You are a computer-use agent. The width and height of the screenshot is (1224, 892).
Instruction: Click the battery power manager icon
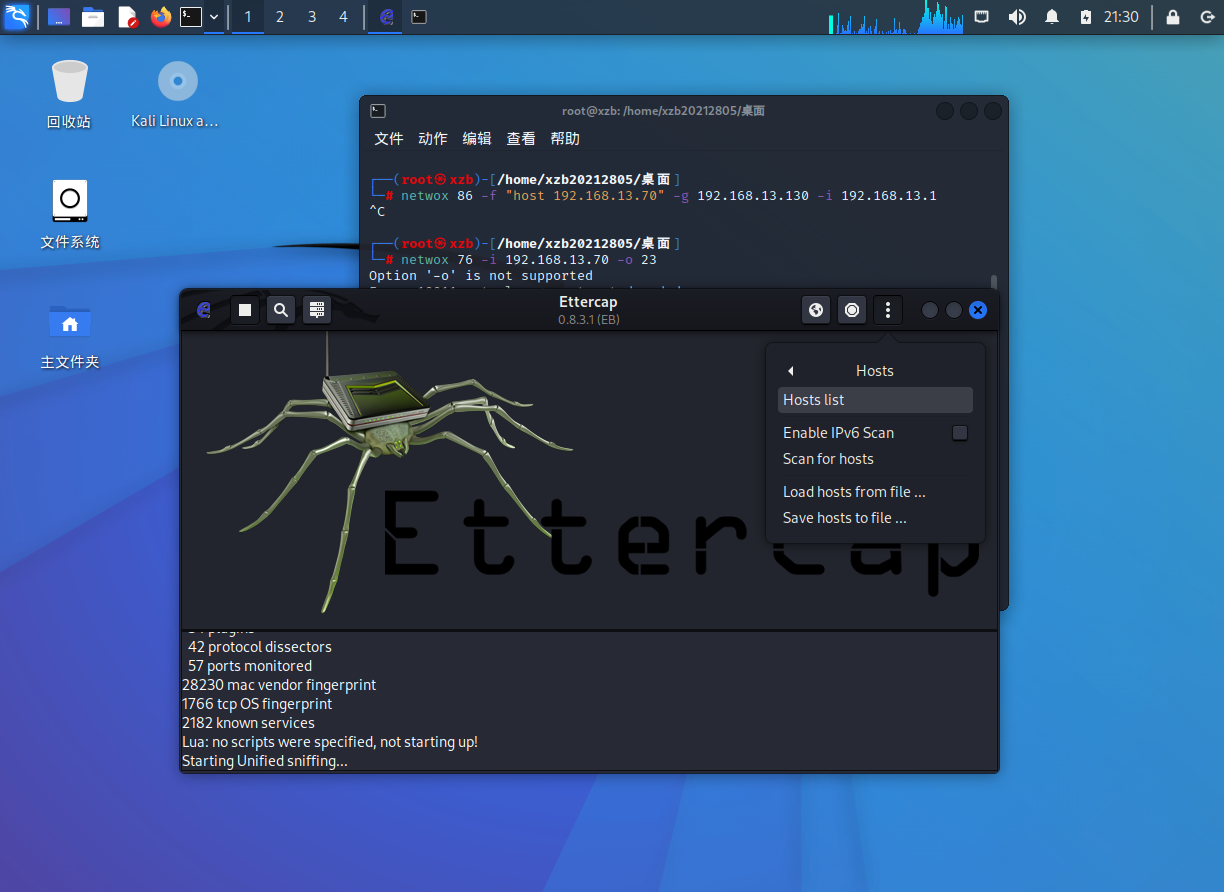(x=1086, y=17)
